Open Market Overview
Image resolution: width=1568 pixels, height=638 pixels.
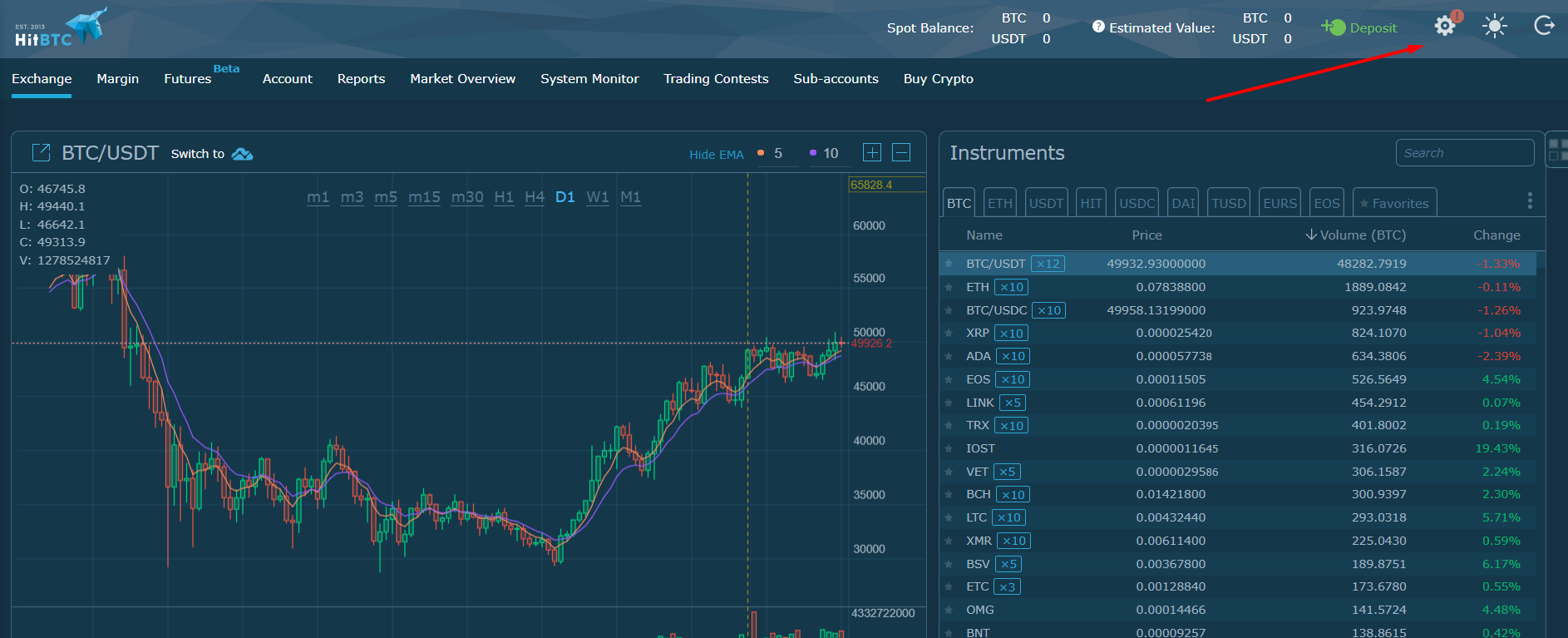[462, 78]
